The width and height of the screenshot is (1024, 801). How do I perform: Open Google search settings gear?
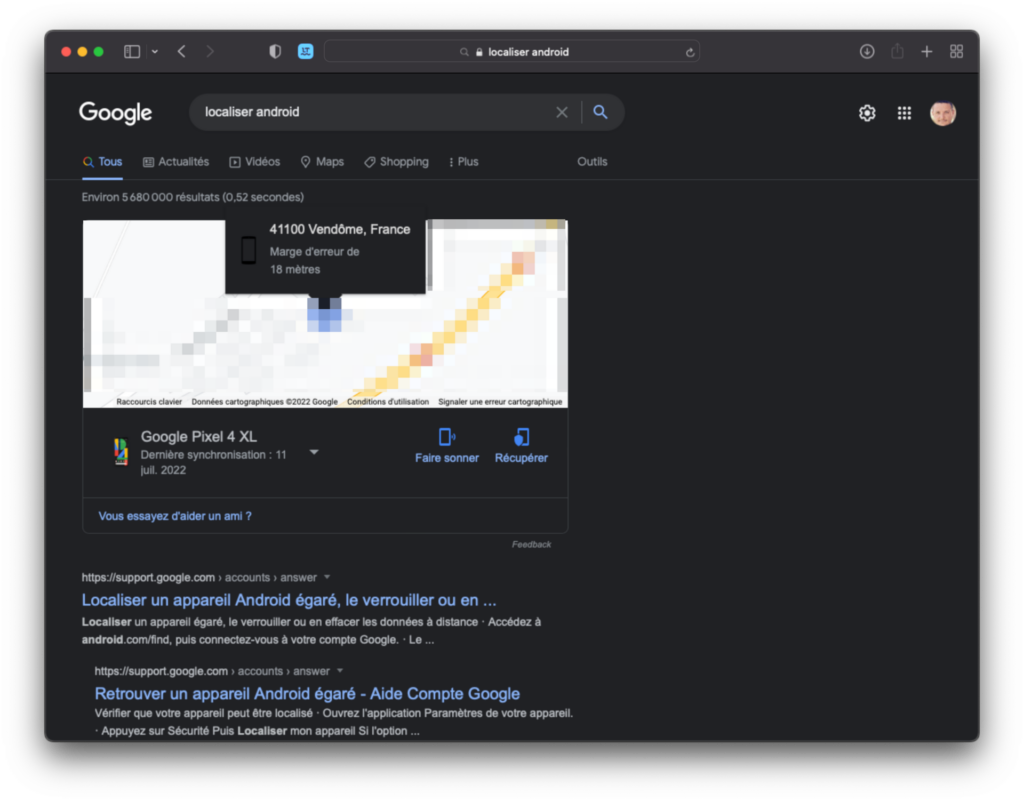pyautogui.click(x=867, y=113)
